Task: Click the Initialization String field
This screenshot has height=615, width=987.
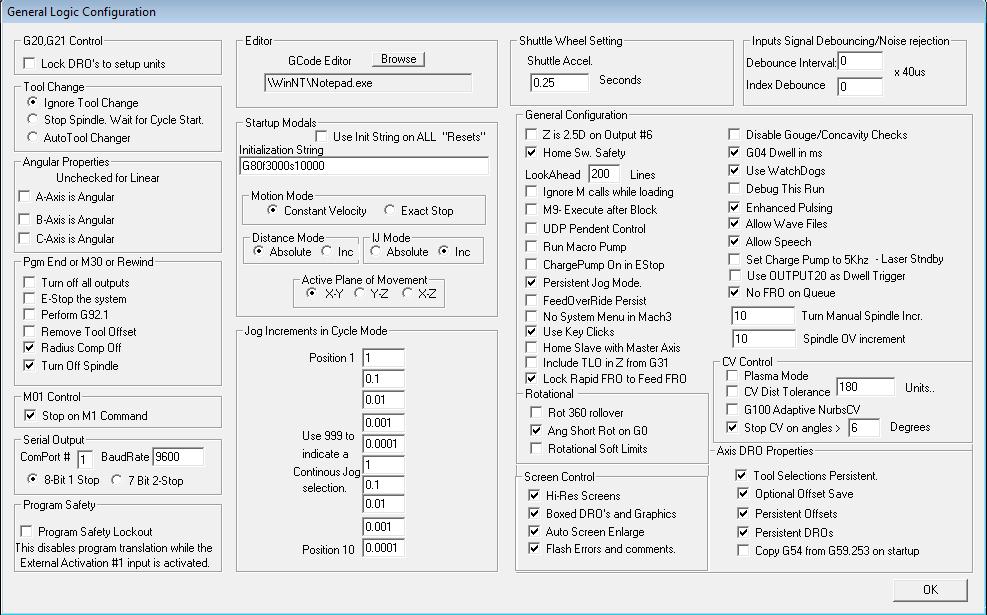Action: point(364,166)
